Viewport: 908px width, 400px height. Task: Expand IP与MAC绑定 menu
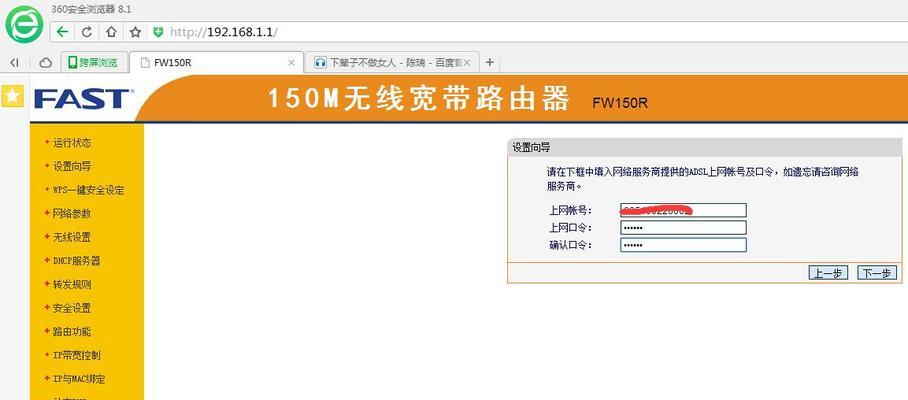point(79,379)
